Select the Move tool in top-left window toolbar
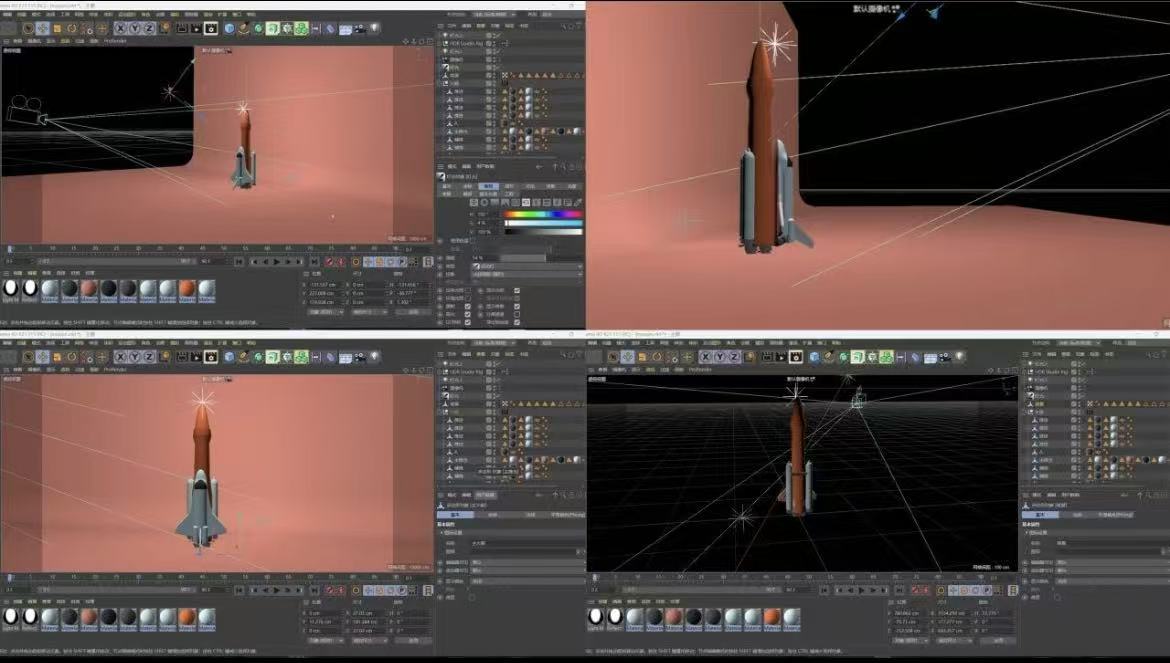The width and height of the screenshot is (1170, 663). pyautogui.click(x=42, y=28)
